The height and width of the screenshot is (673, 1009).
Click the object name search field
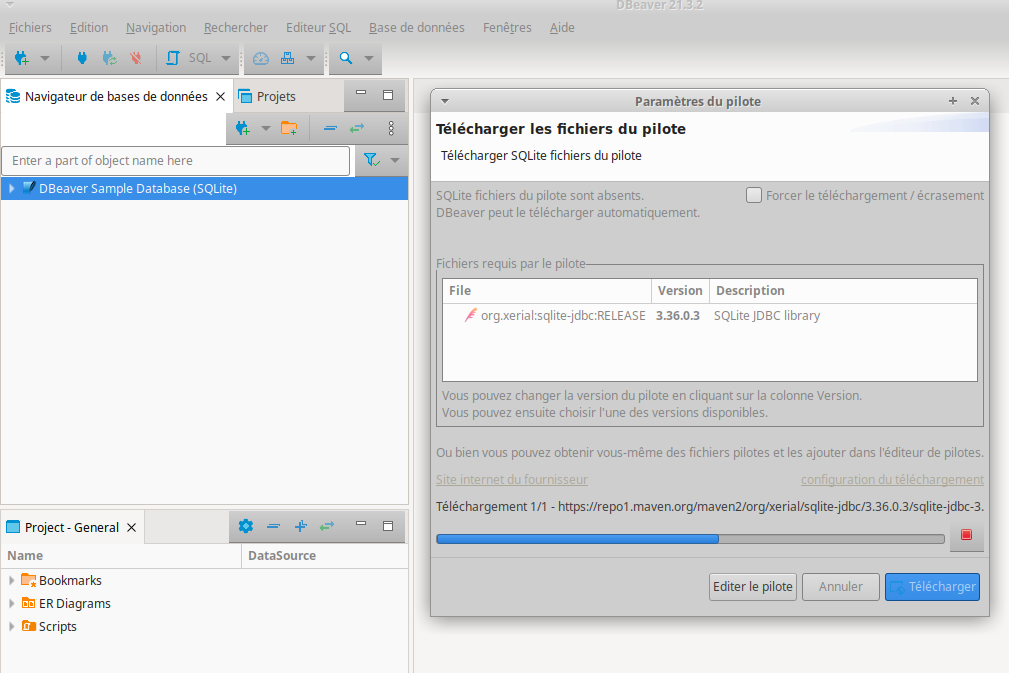pos(176,160)
